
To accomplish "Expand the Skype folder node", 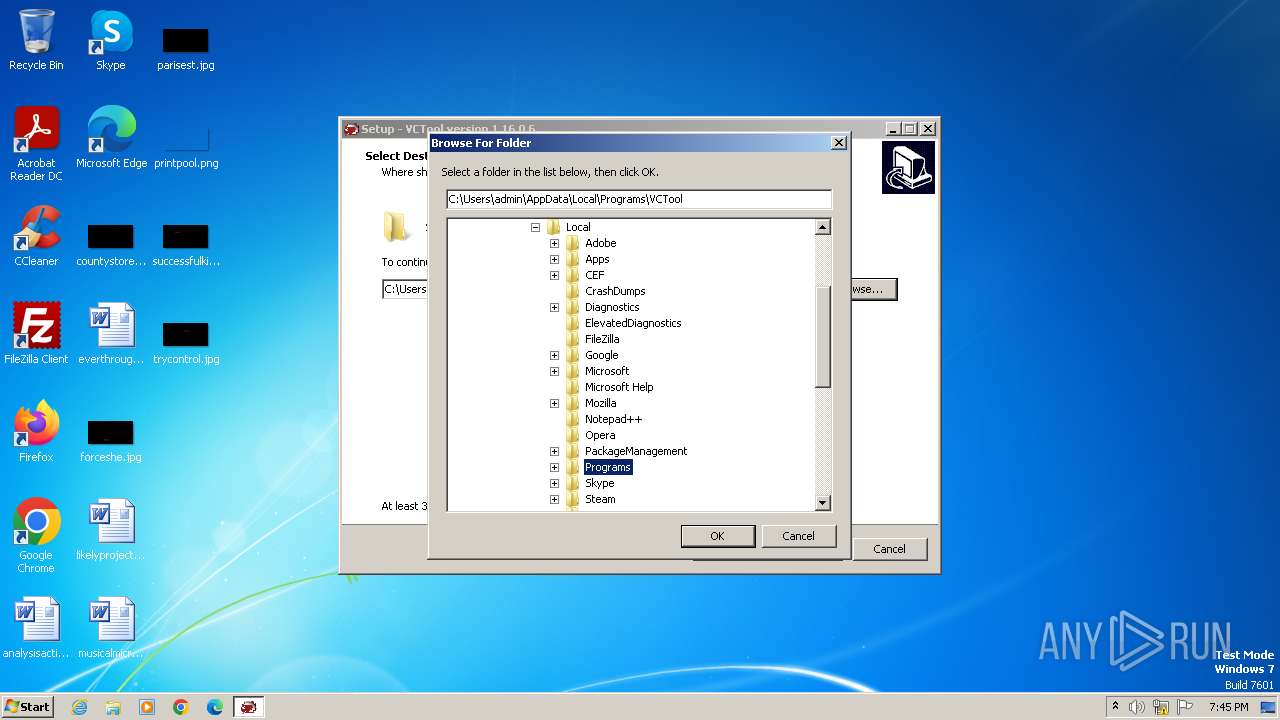I will tap(554, 483).
